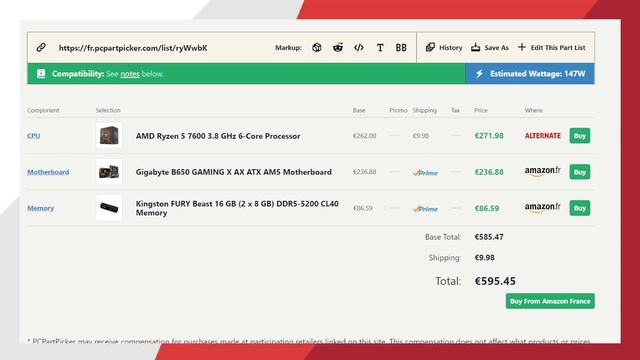Click Edit This Part List

551,48
